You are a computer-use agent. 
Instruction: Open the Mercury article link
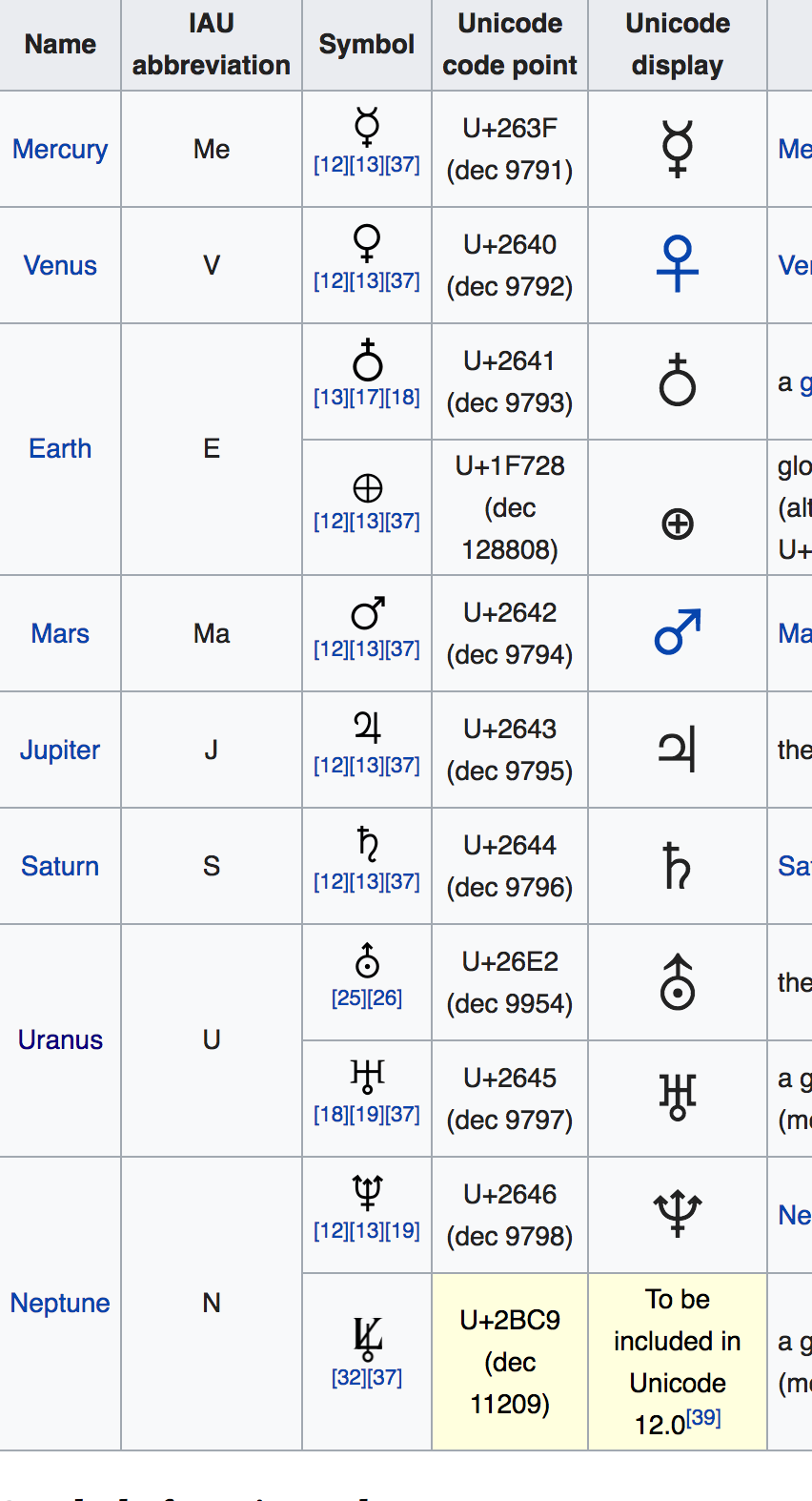(60, 150)
